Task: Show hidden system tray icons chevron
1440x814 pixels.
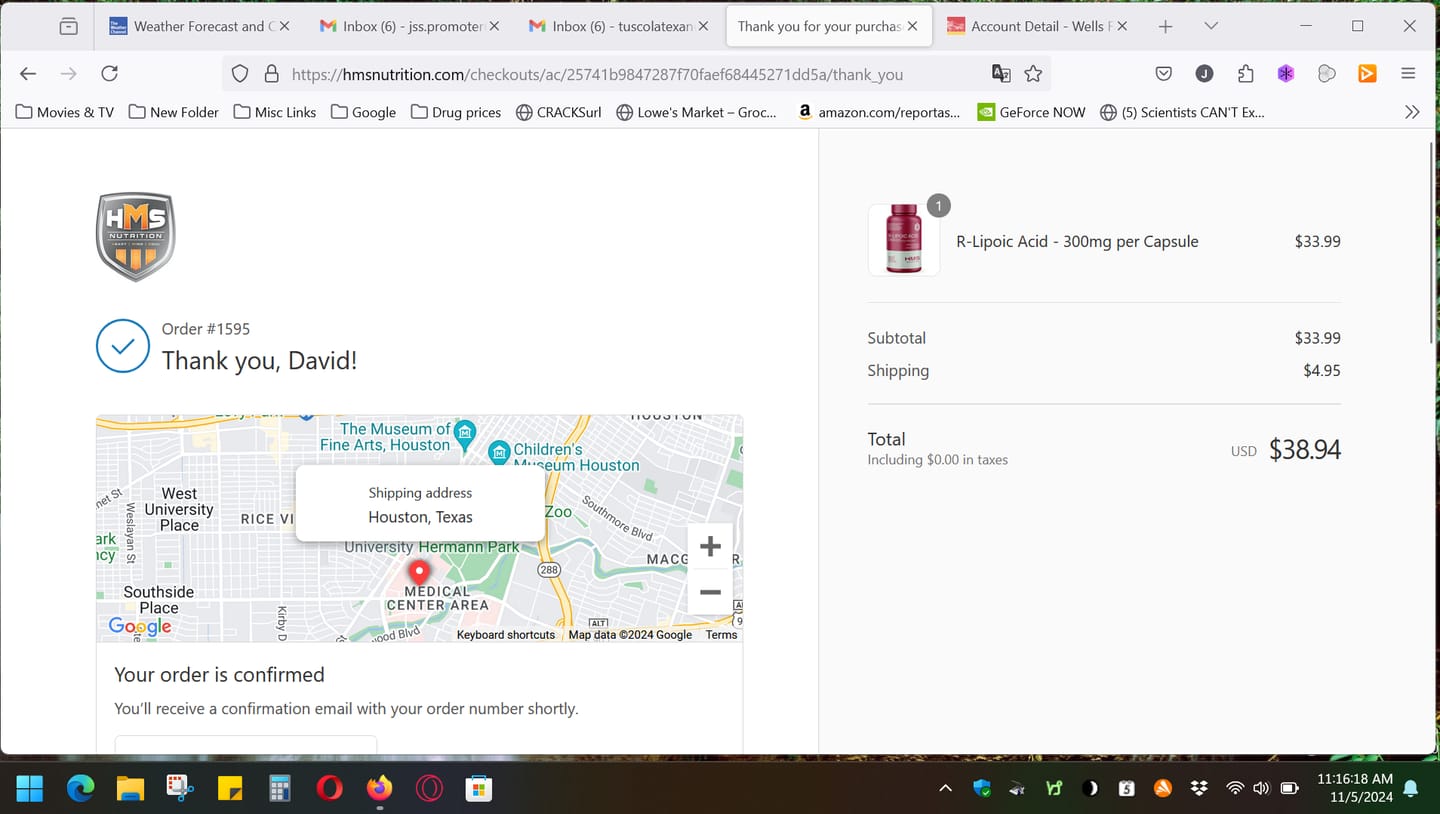Action: tap(945, 788)
